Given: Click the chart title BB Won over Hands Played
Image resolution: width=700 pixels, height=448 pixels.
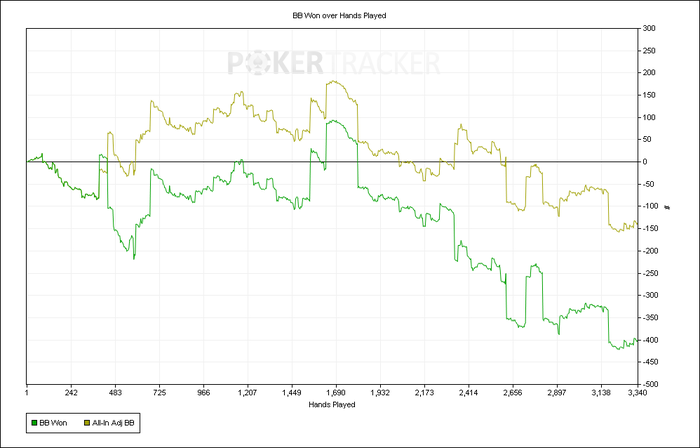Looking at the screenshot, I should (339, 16).
